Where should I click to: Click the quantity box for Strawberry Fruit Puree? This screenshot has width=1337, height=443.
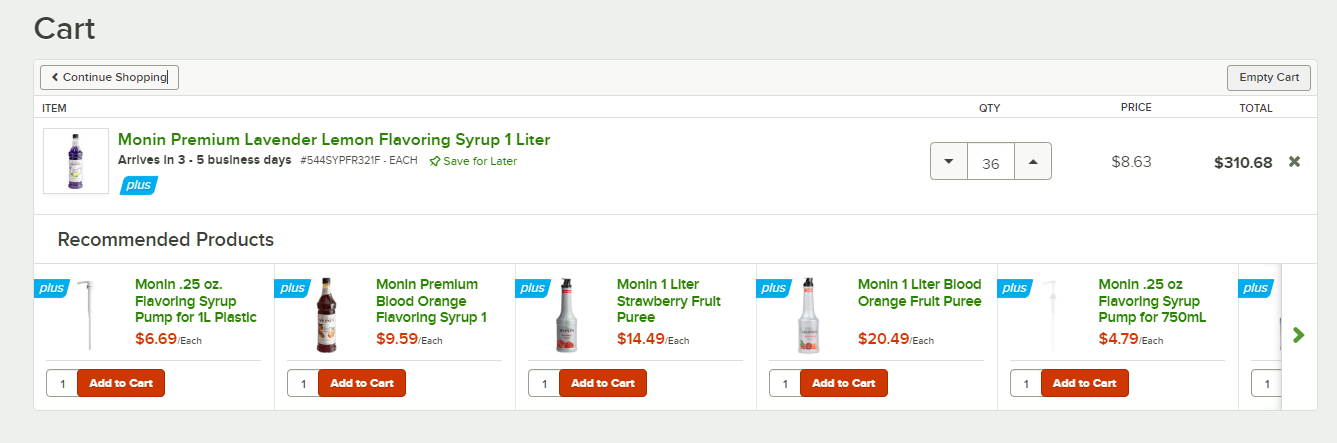click(x=544, y=383)
